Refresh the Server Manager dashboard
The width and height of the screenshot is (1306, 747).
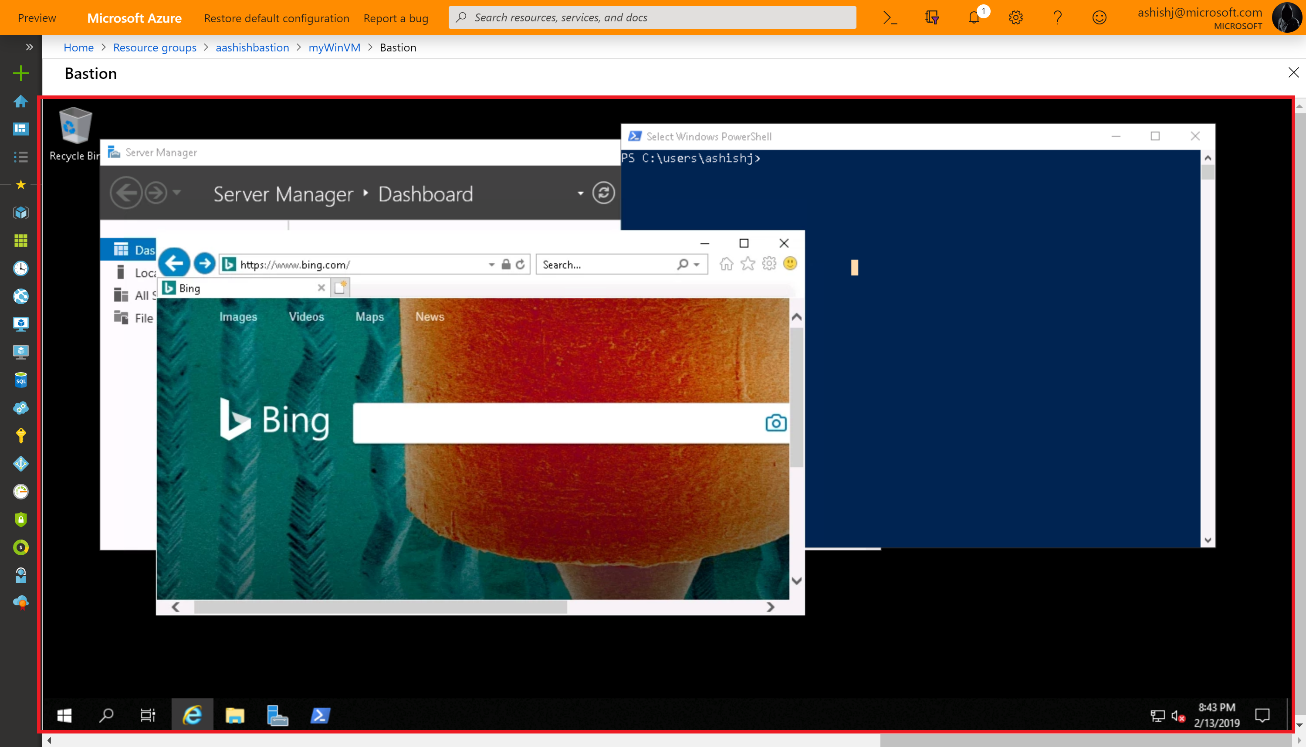coord(603,193)
